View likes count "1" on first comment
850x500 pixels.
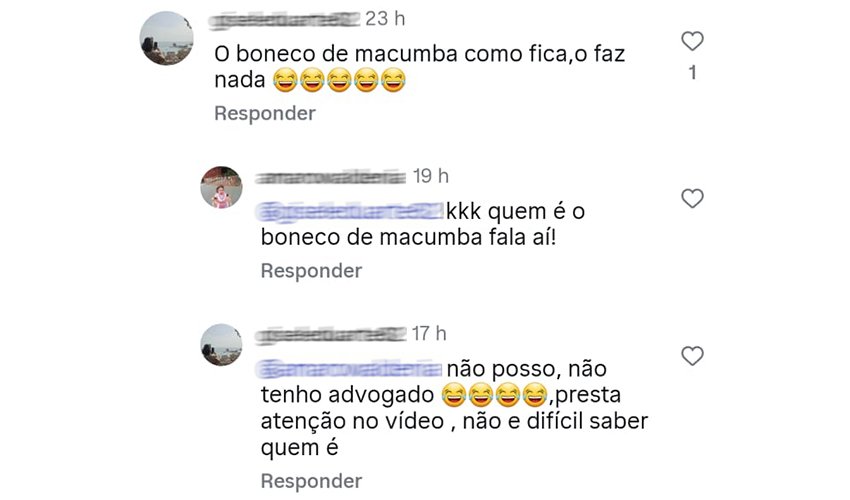coord(692,73)
